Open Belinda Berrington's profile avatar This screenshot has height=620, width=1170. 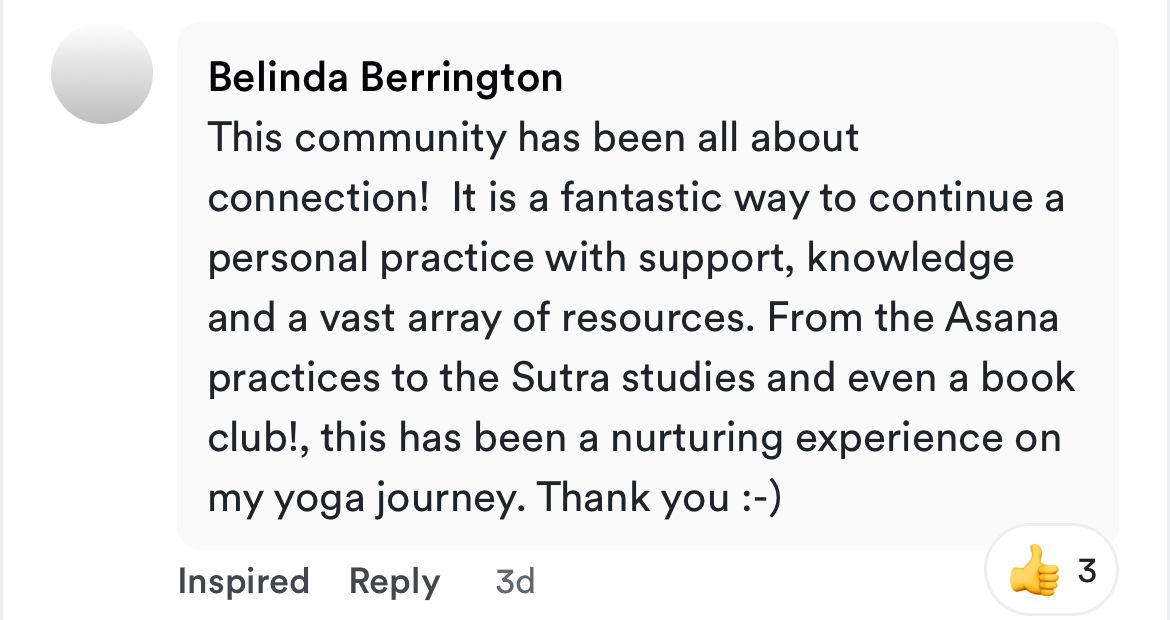(102, 75)
